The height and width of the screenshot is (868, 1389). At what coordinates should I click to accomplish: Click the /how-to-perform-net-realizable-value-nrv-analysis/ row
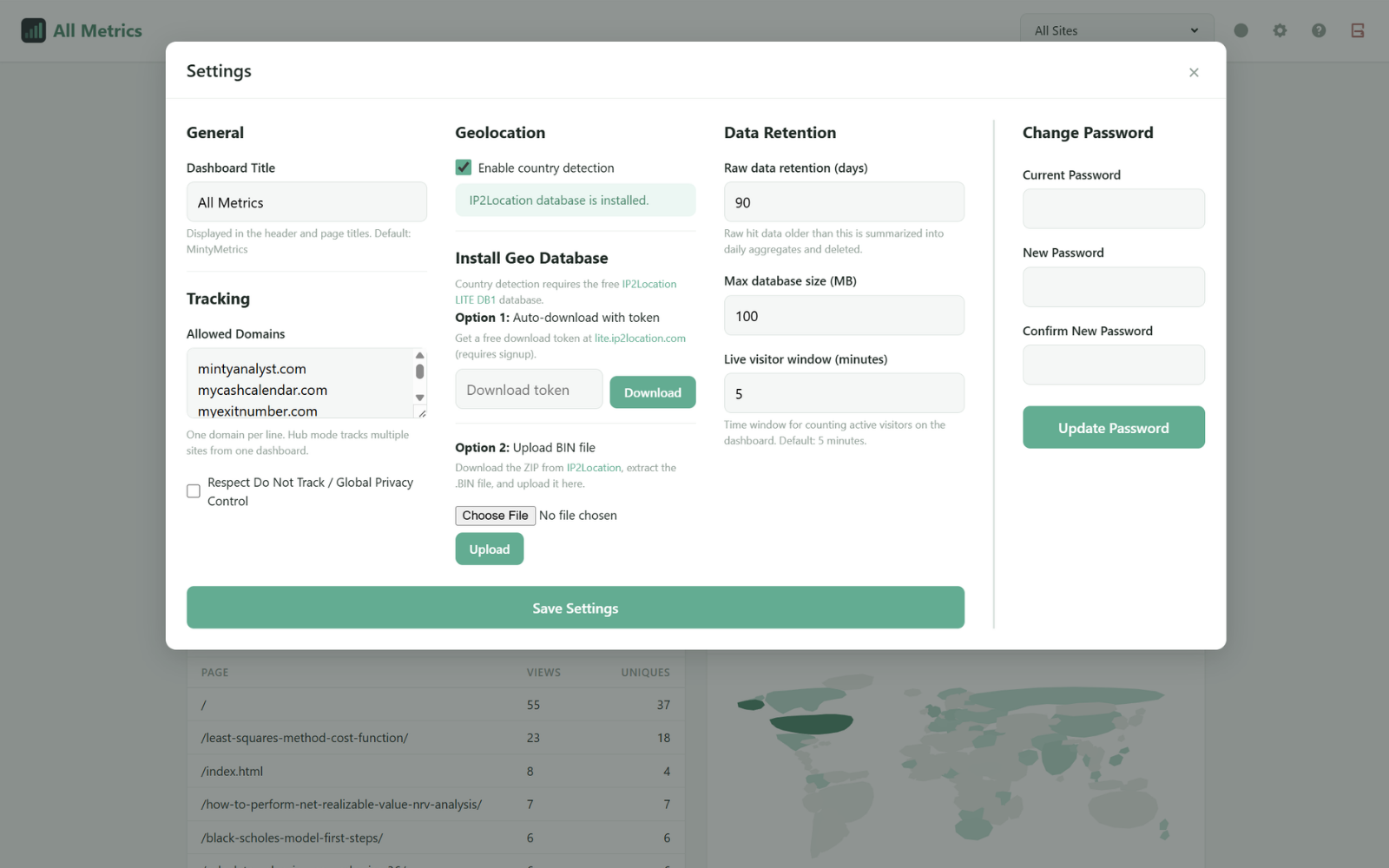[436, 805]
